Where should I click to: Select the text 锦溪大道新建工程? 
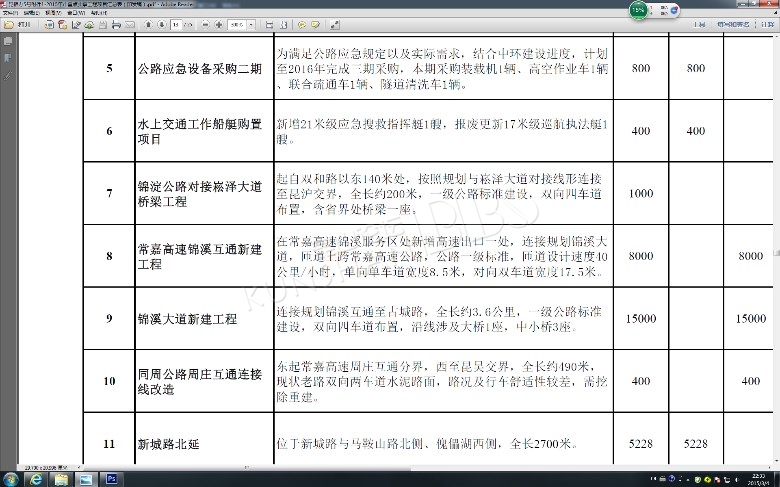pyautogui.click(x=187, y=319)
